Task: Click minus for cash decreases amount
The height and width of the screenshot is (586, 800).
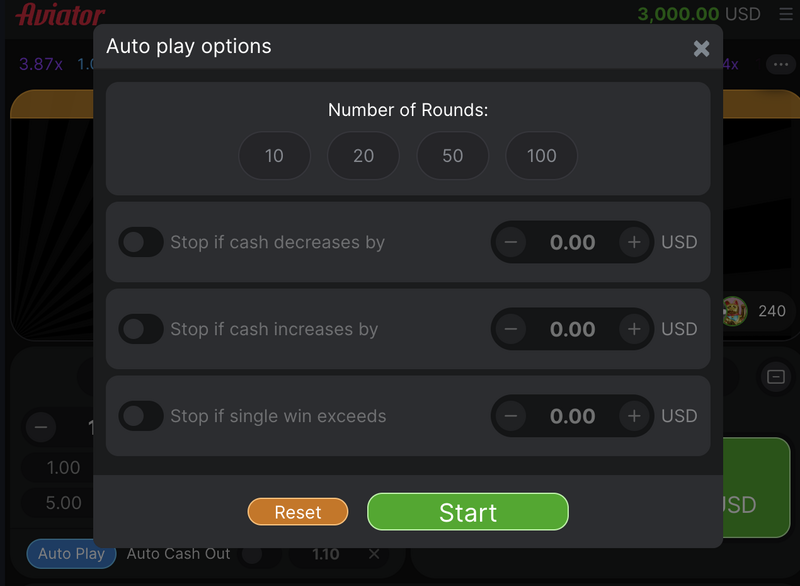Action: tap(511, 242)
